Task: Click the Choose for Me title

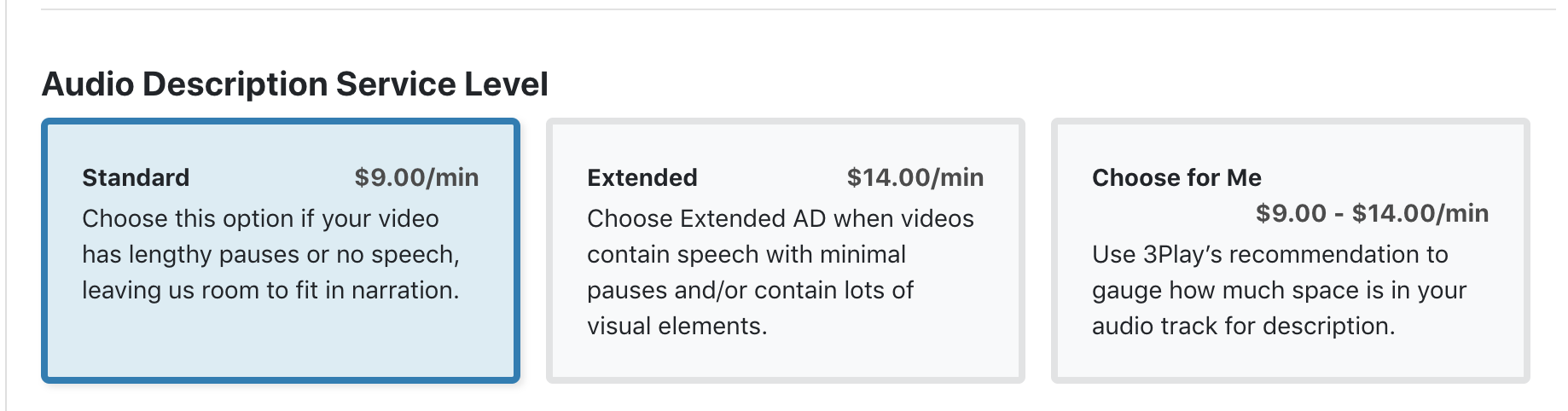Action: [x=1176, y=177]
